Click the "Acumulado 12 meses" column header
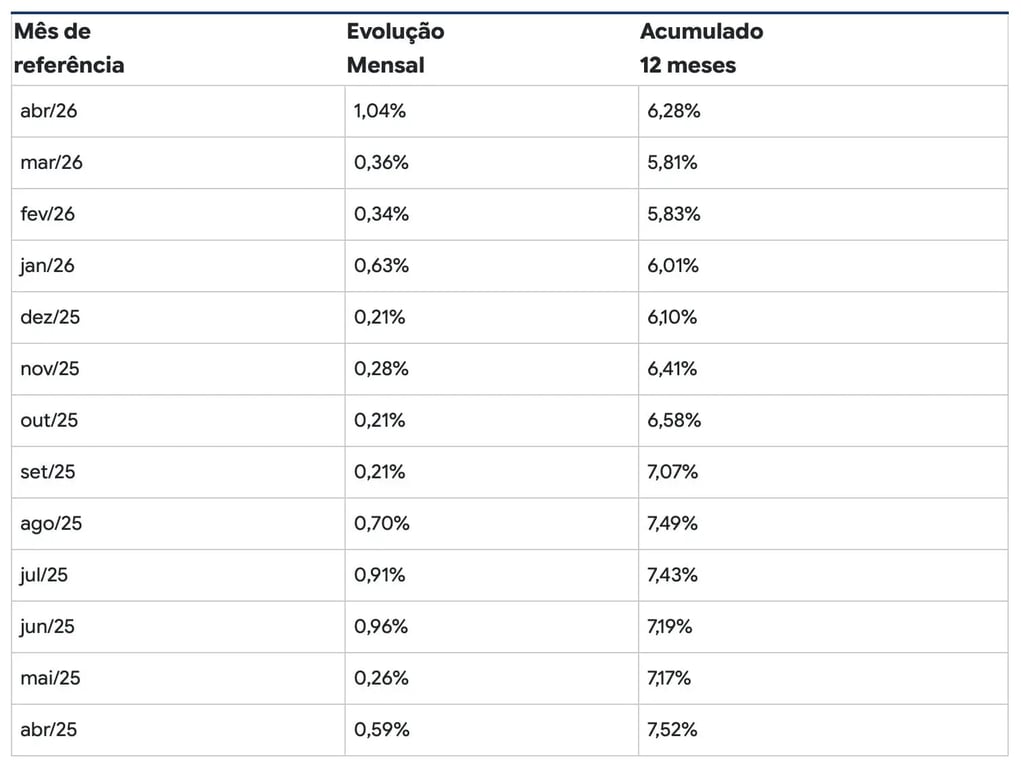The height and width of the screenshot is (768, 1021). pyautogui.click(x=701, y=48)
